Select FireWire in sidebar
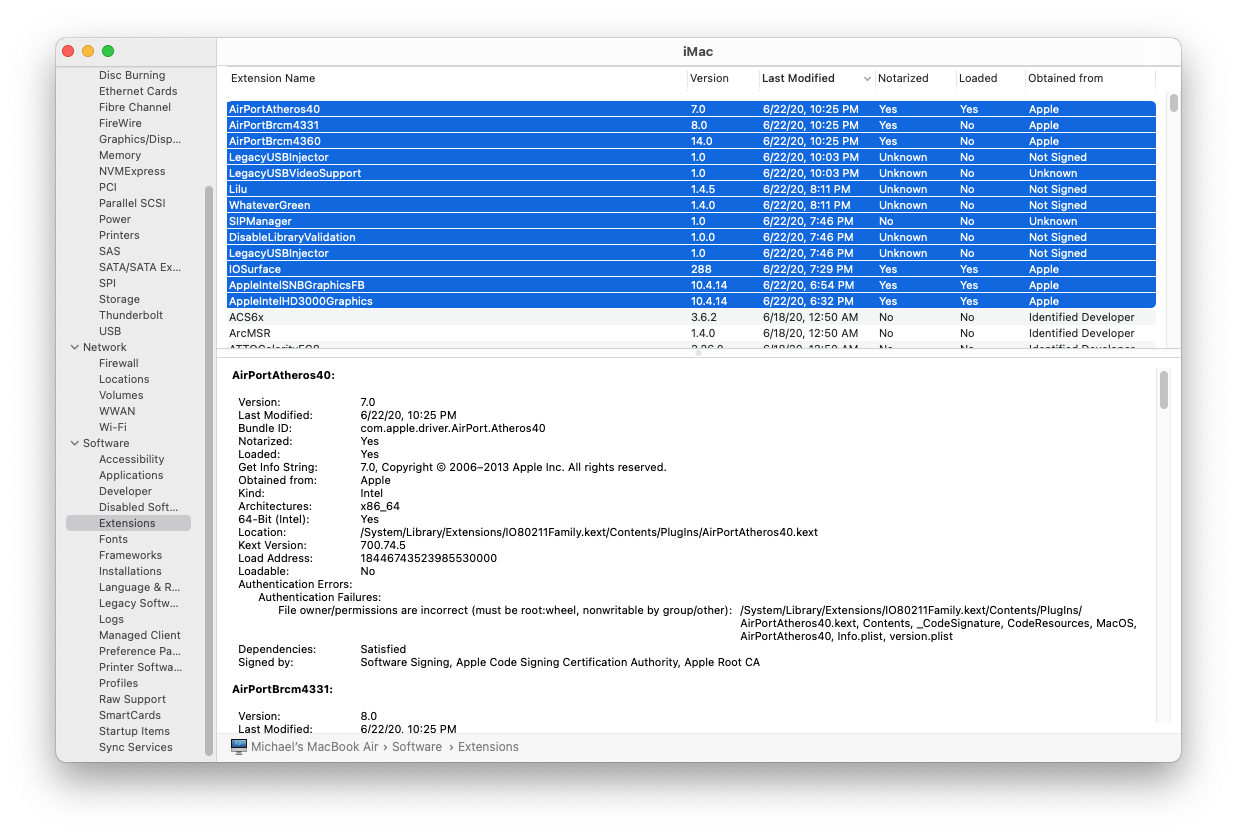The image size is (1237, 836). (120, 123)
